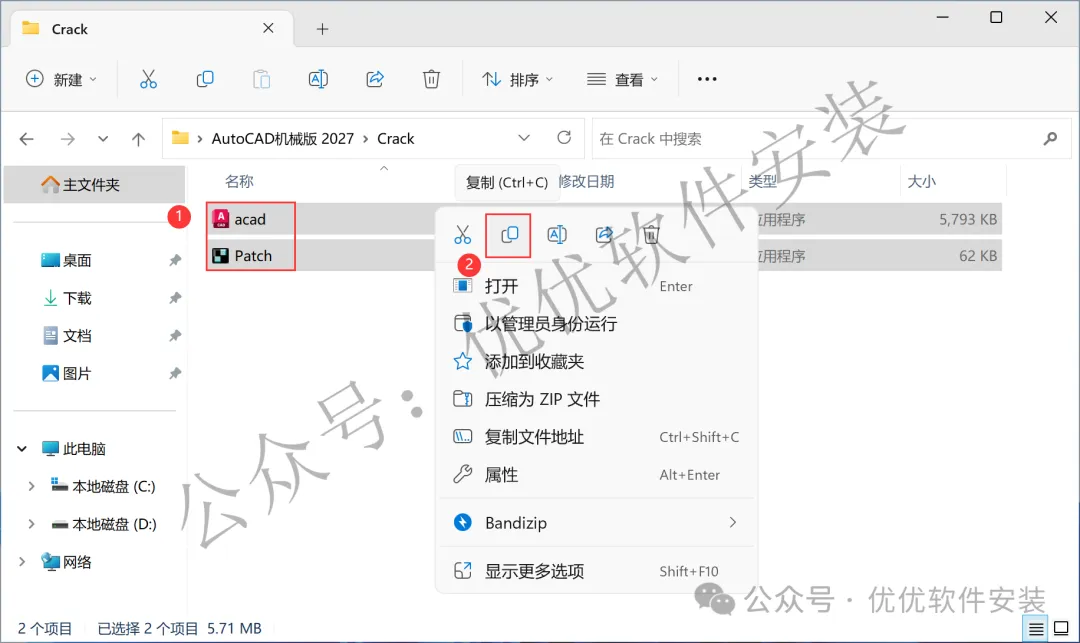Go back with the left arrow
The height and width of the screenshot is (643, 1080).
26,139
